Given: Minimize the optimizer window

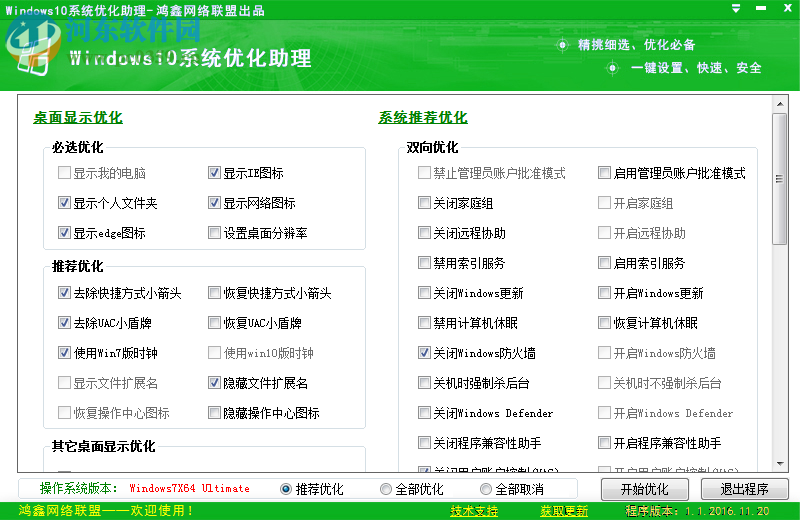Looking at the screenshot, I should pyautogui.click(x=761, y=9).
